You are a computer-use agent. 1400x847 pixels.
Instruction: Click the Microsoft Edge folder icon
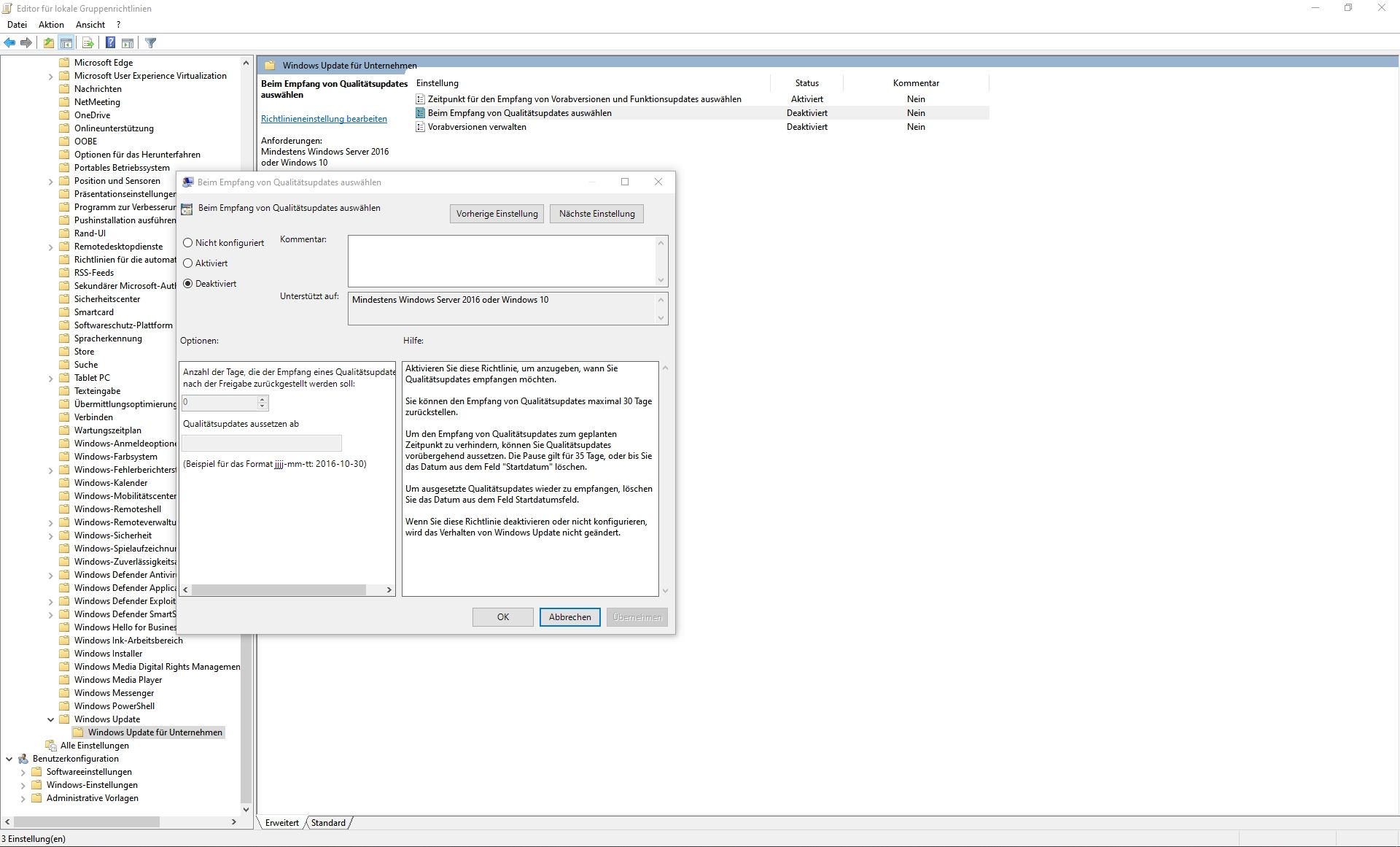point(64,63)
